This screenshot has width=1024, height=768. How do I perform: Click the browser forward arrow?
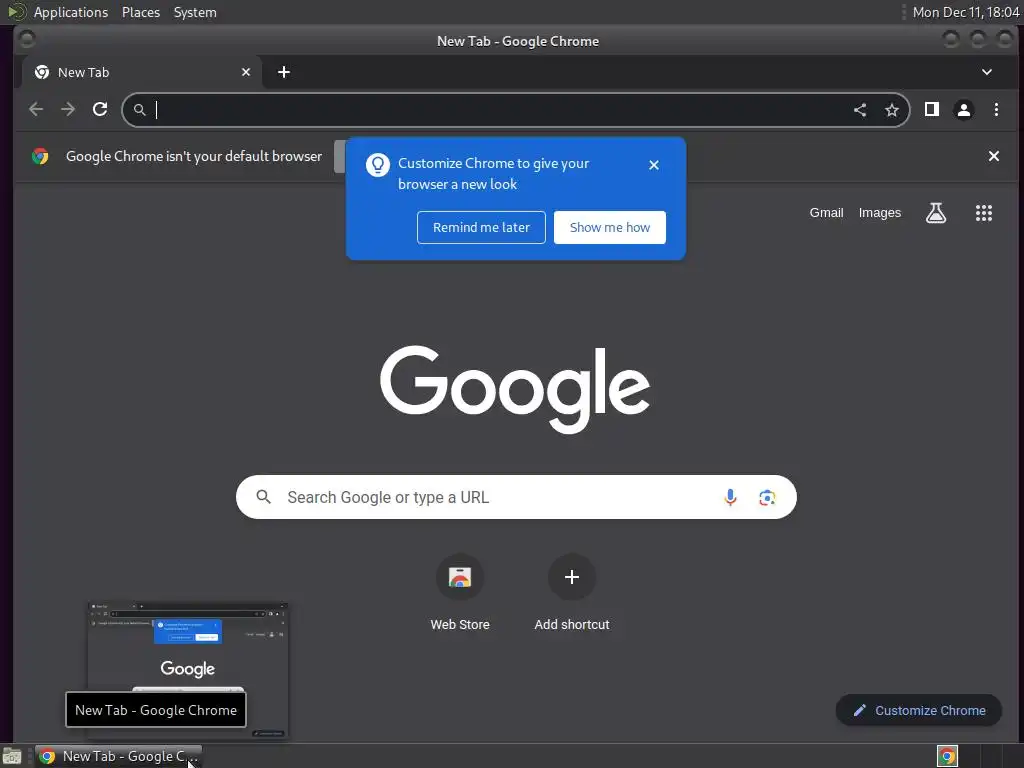click(68, 109)
